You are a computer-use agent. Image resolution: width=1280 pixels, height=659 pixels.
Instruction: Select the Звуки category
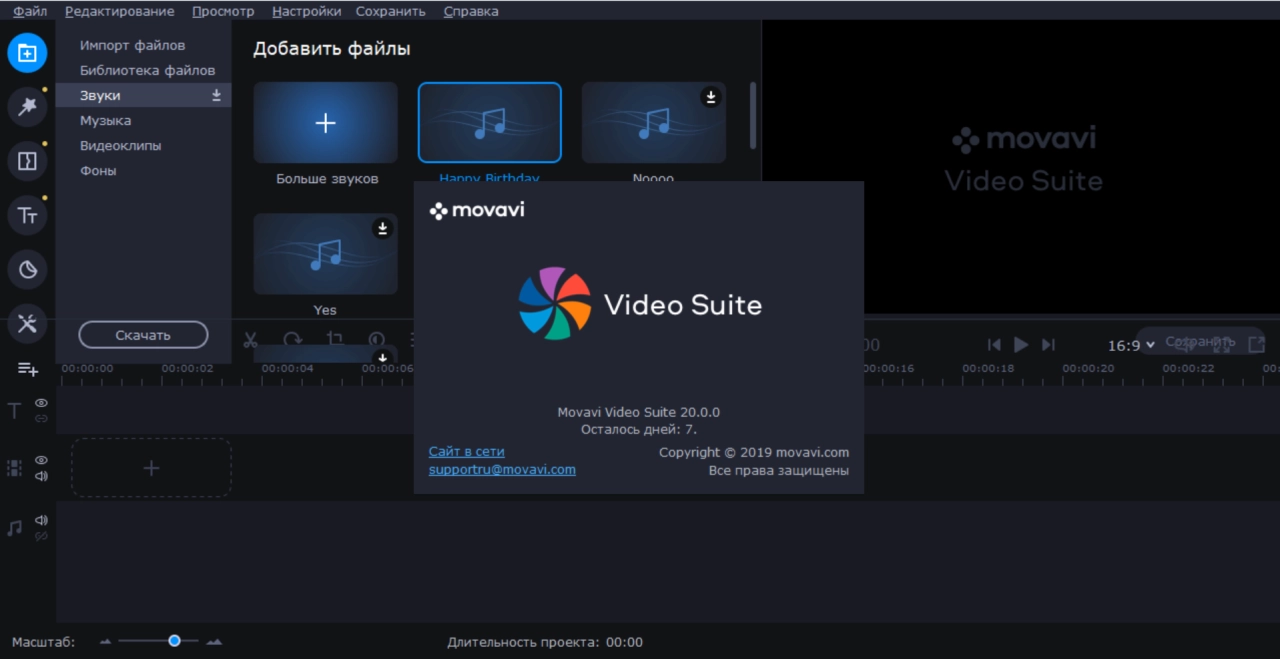click(143, 95)
